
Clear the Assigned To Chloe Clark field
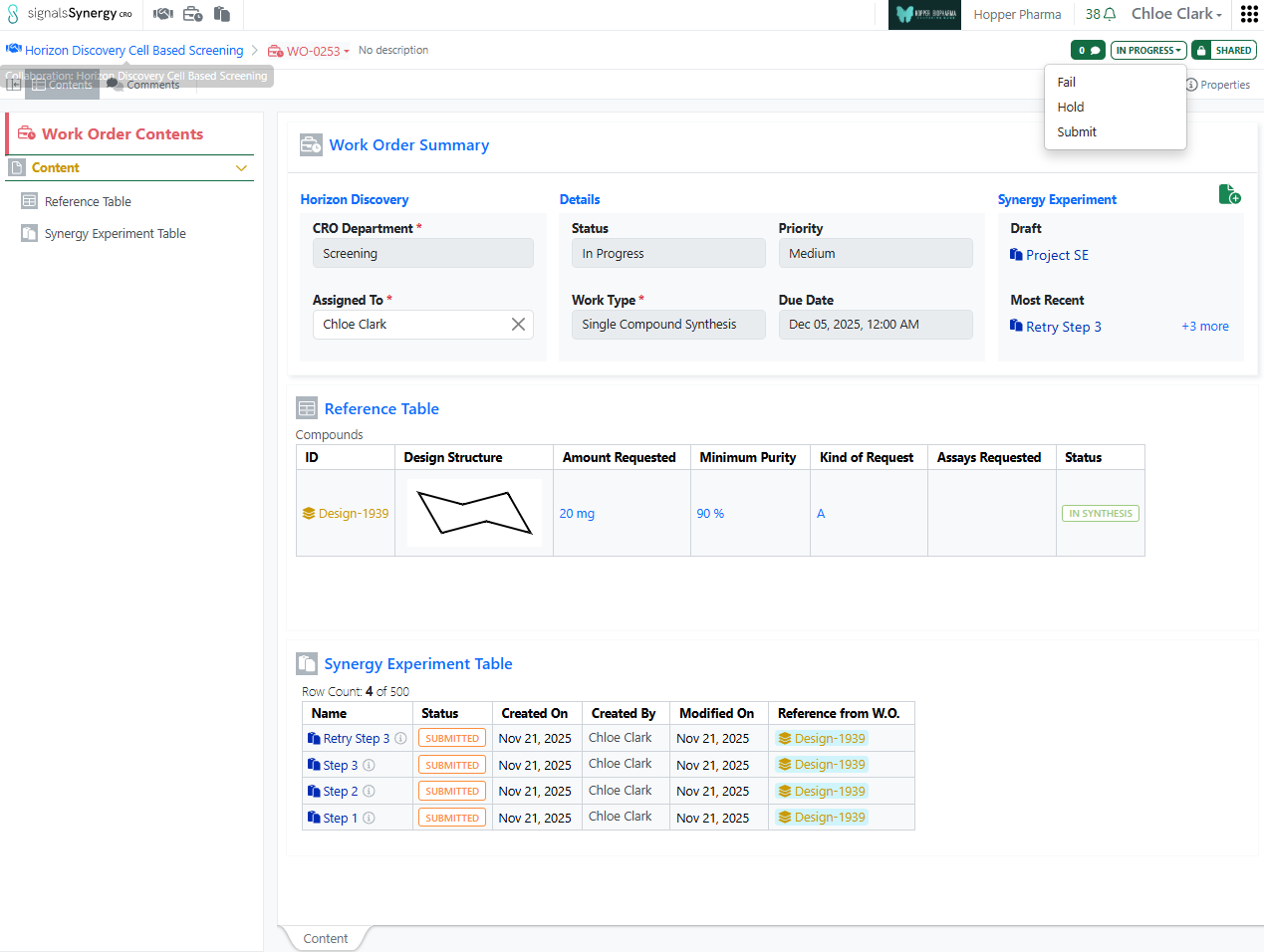(518, 325)
